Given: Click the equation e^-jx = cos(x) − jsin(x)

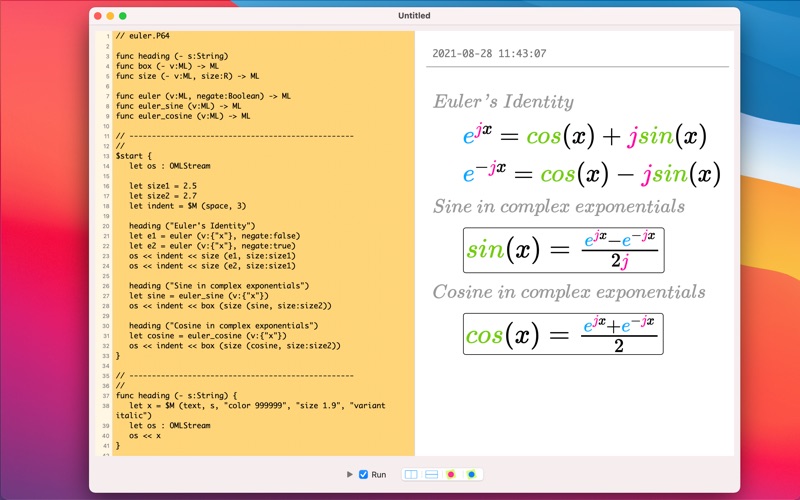Looking at the screenshot, I should (x=592, y=173).
